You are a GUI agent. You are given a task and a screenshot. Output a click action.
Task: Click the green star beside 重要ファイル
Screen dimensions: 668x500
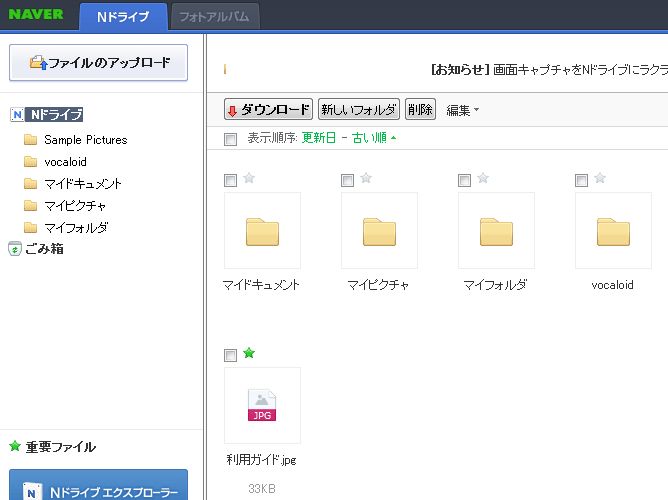coord(15,446)
